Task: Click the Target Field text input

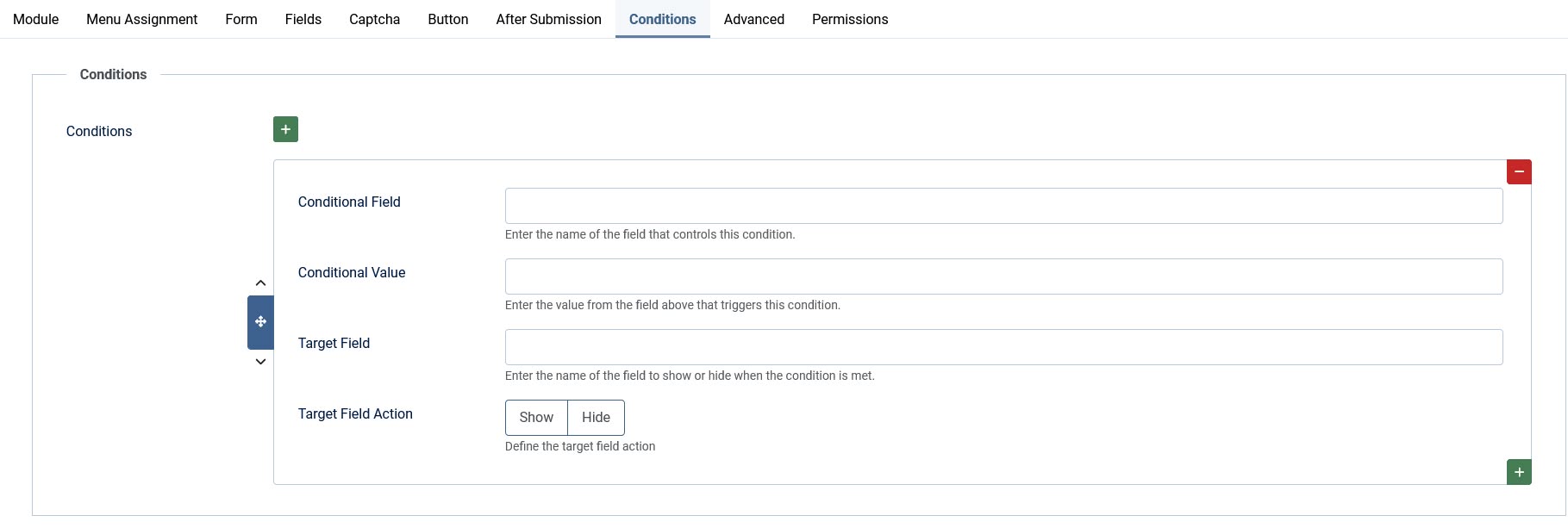Action: pos(1003,347)
